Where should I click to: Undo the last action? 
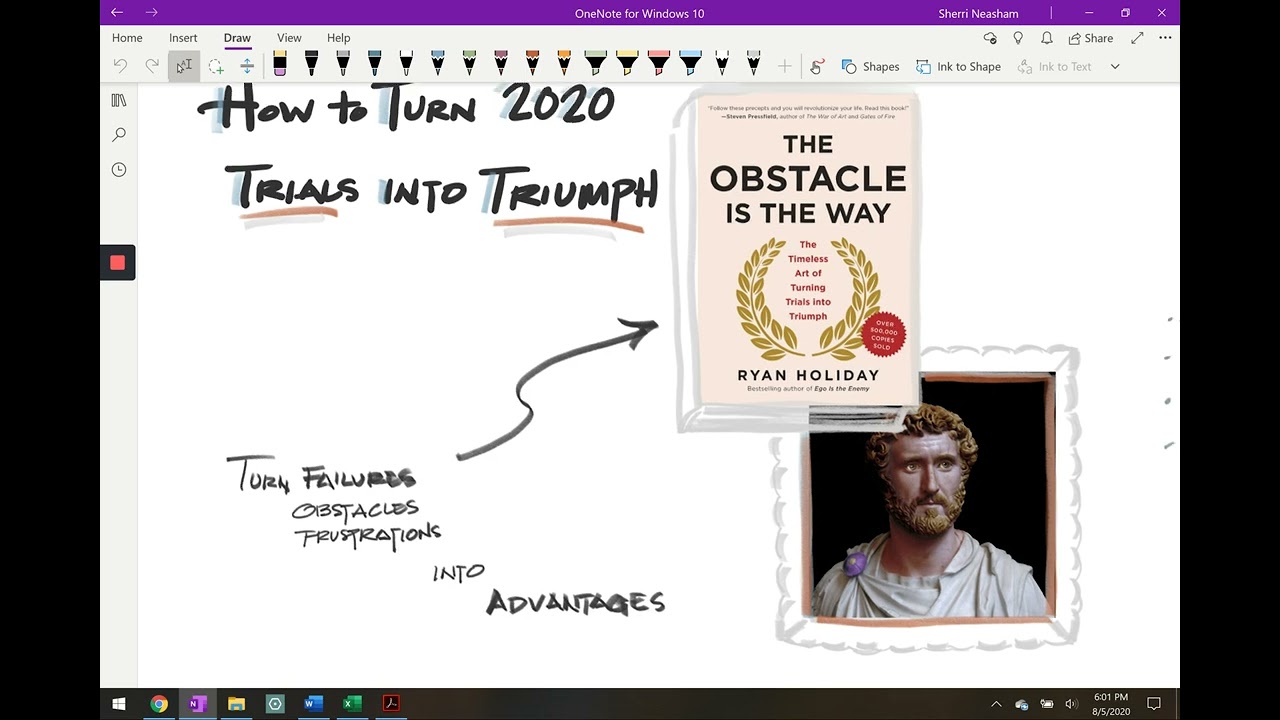120,66
